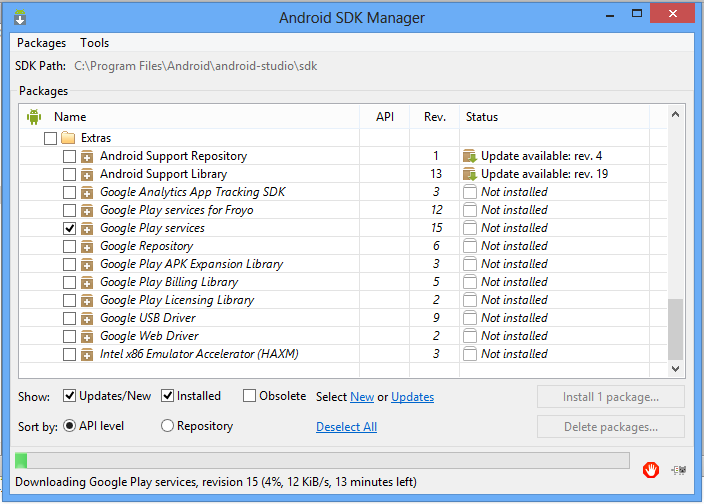Click package icon for Android Support Repository

[x=87, y=156]
